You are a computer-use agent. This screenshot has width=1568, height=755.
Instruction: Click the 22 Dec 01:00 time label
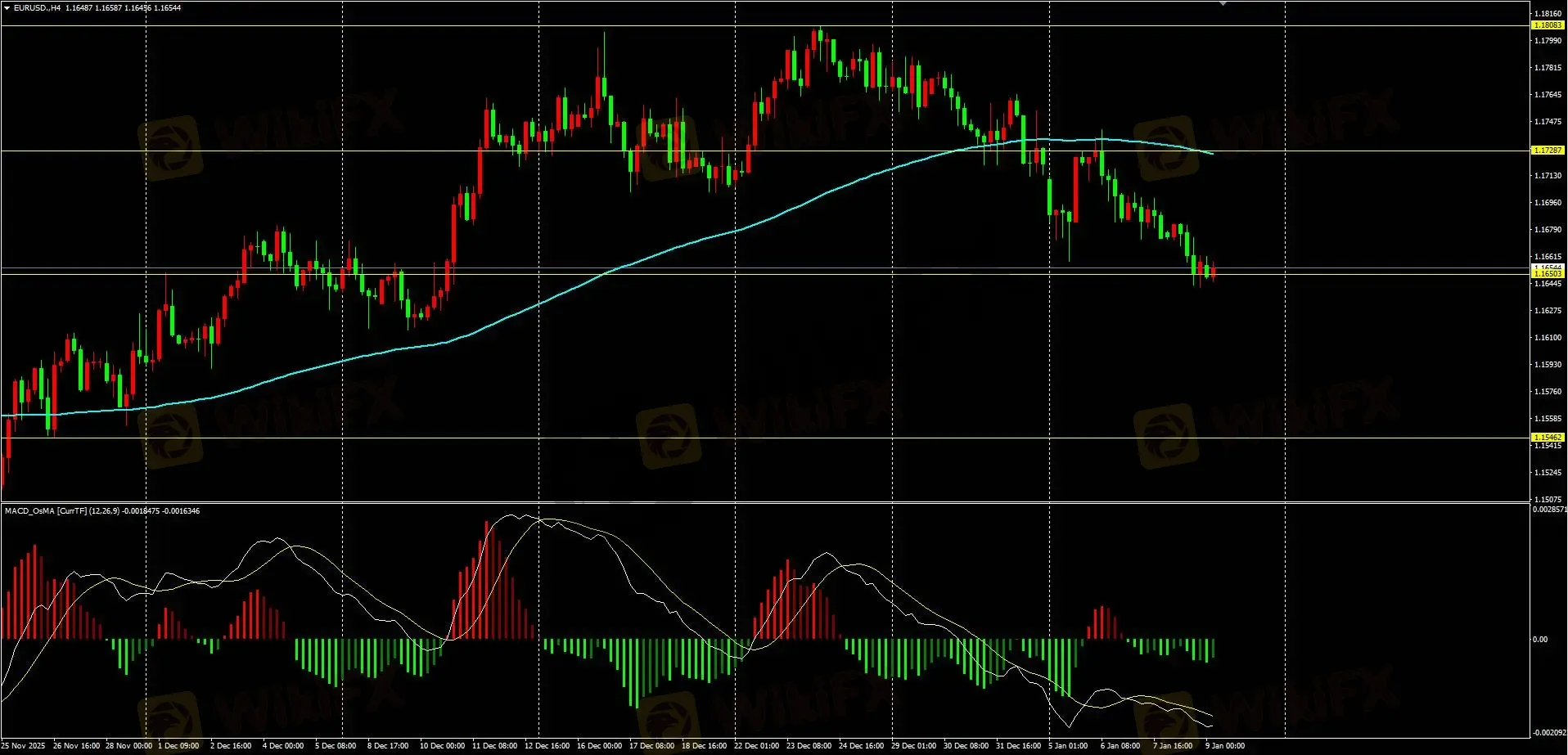pyautogui.click(x=757, y=746)
